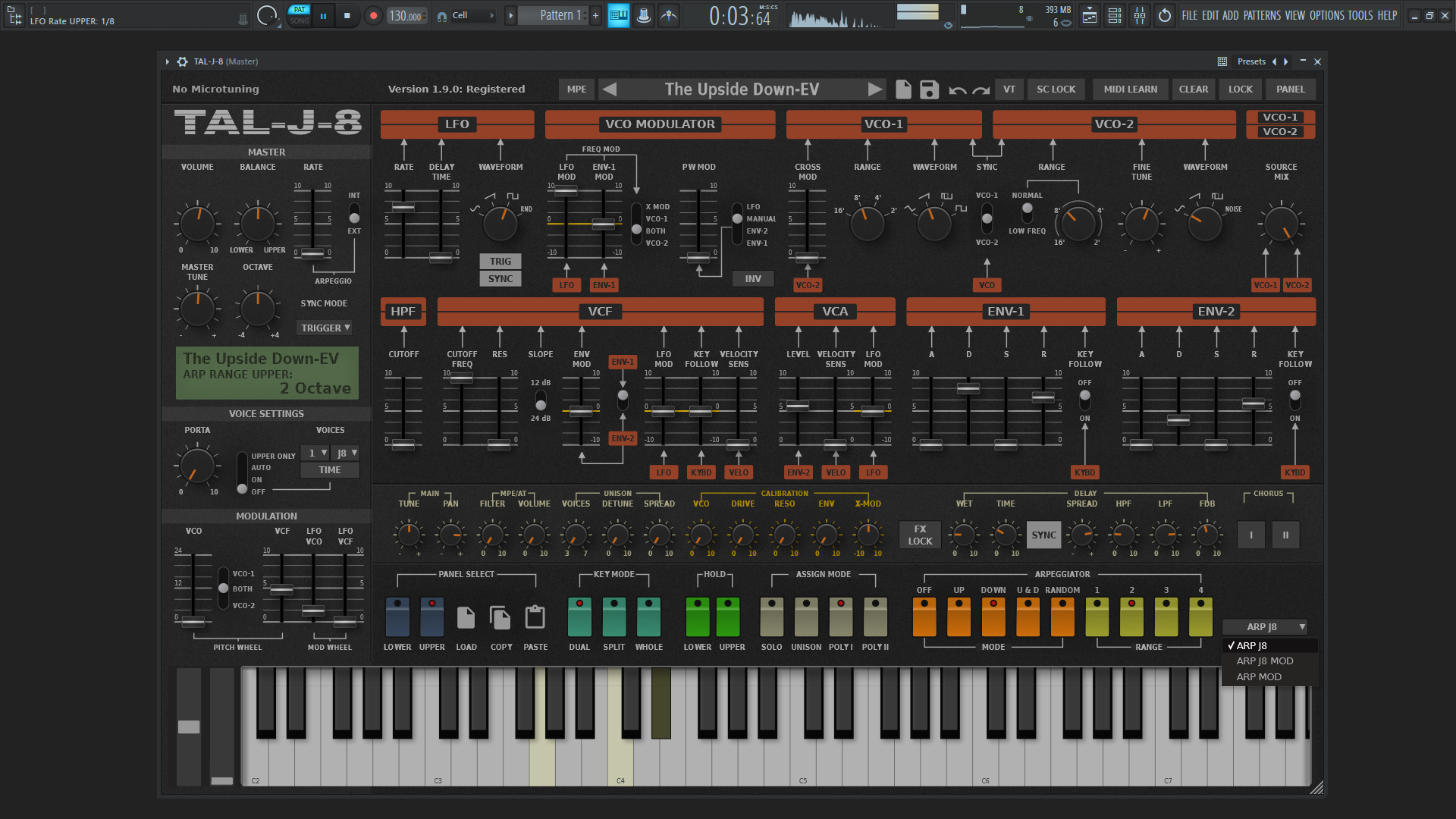Toggle the delay SYNC button
This screenshot has height=819, width=1456.
coord(1043,535)
